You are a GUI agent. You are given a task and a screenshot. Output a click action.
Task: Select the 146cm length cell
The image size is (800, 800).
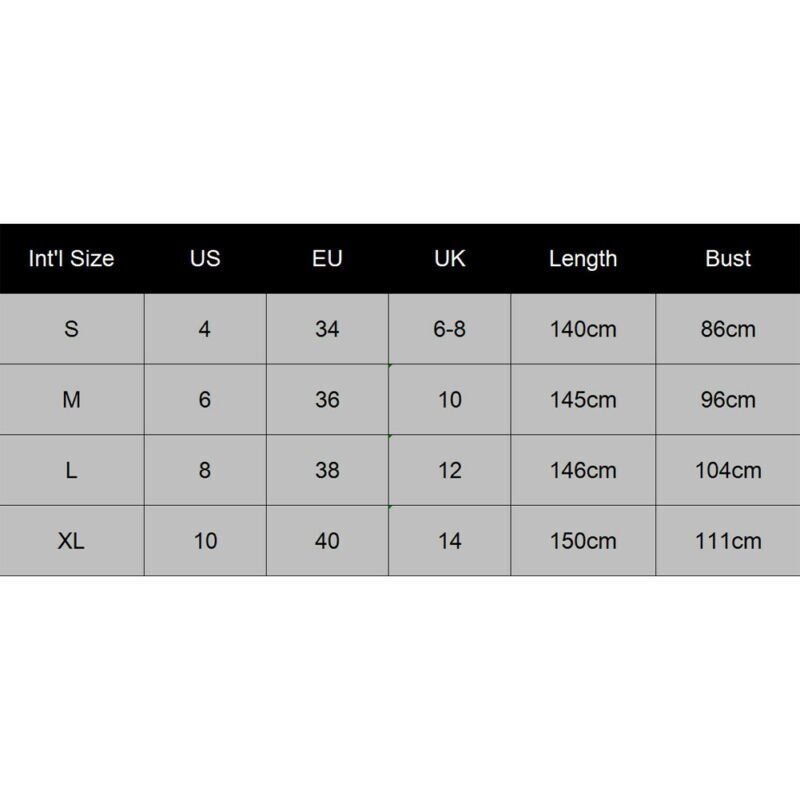point(583,470)
